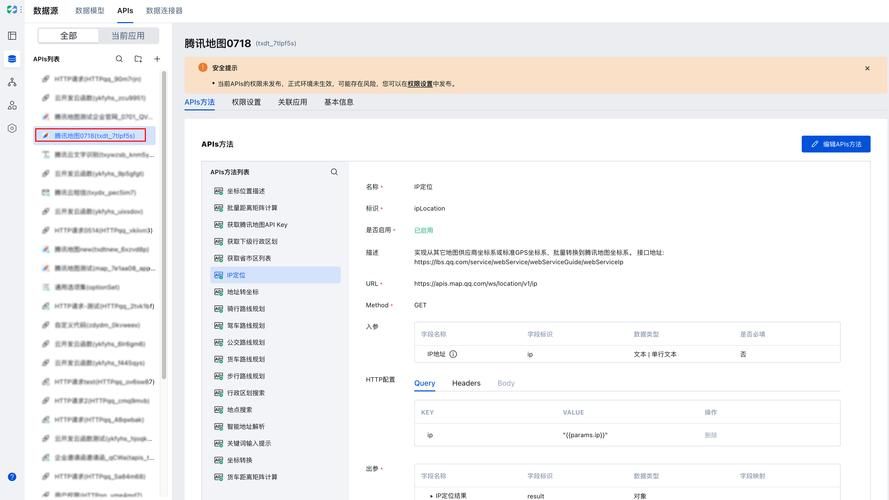
Task: Open the user roles icon in sidebar
Action: click(x=12, y=105)
